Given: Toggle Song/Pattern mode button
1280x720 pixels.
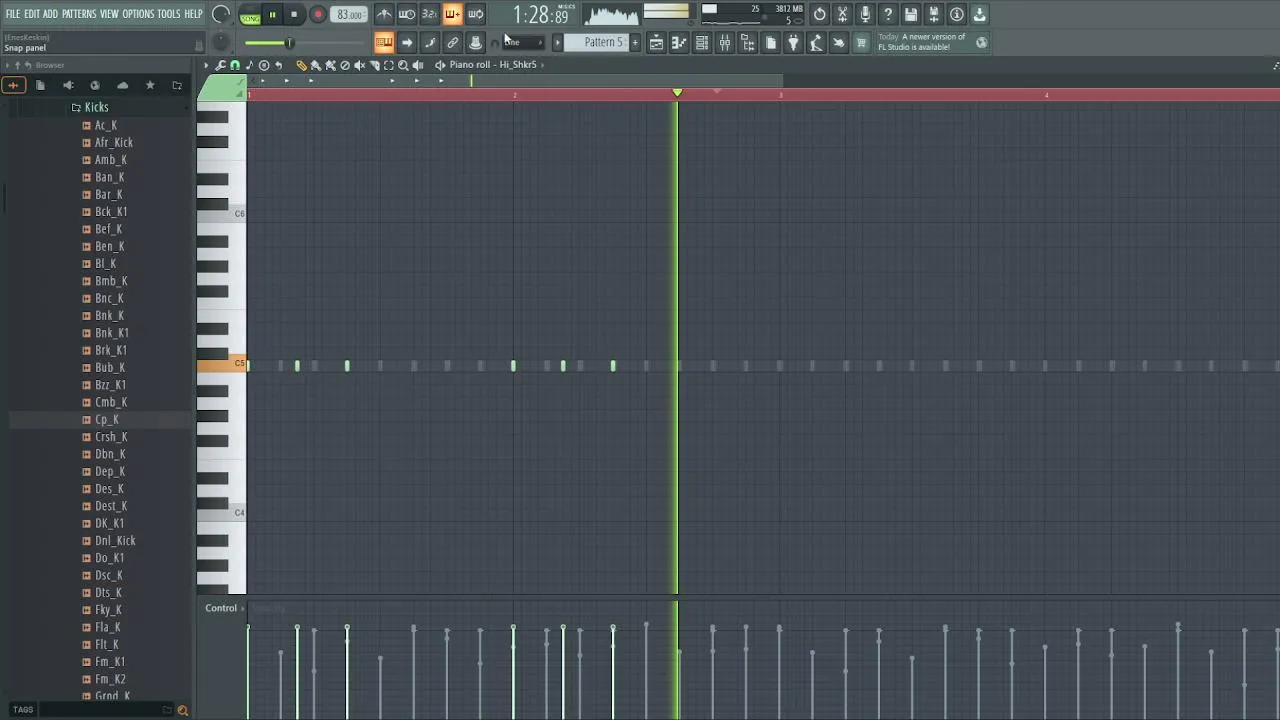Looking at the screenshot, I should 250,15.
